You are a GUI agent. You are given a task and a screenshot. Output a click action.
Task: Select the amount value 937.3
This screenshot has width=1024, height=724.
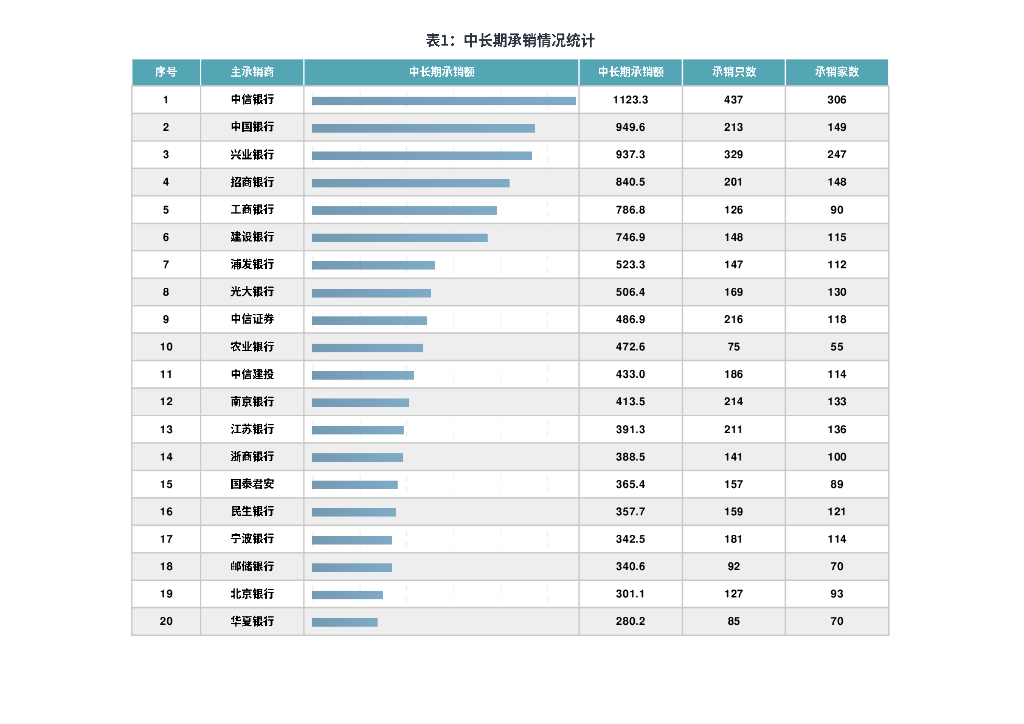coord(630,154)
